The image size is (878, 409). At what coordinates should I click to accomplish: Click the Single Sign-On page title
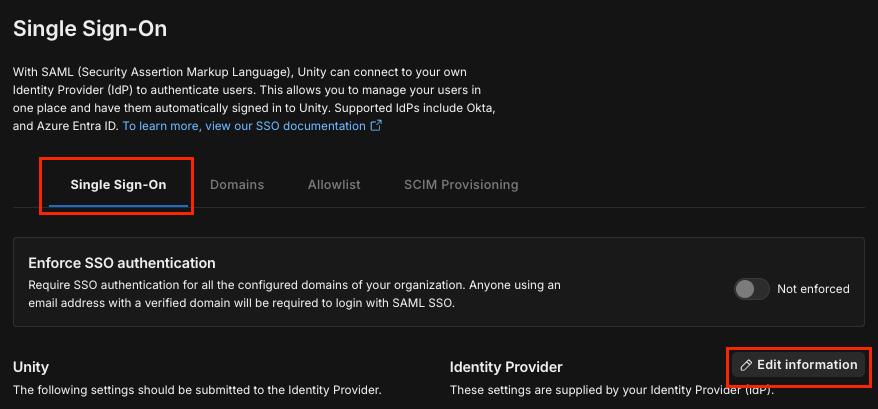90,29
